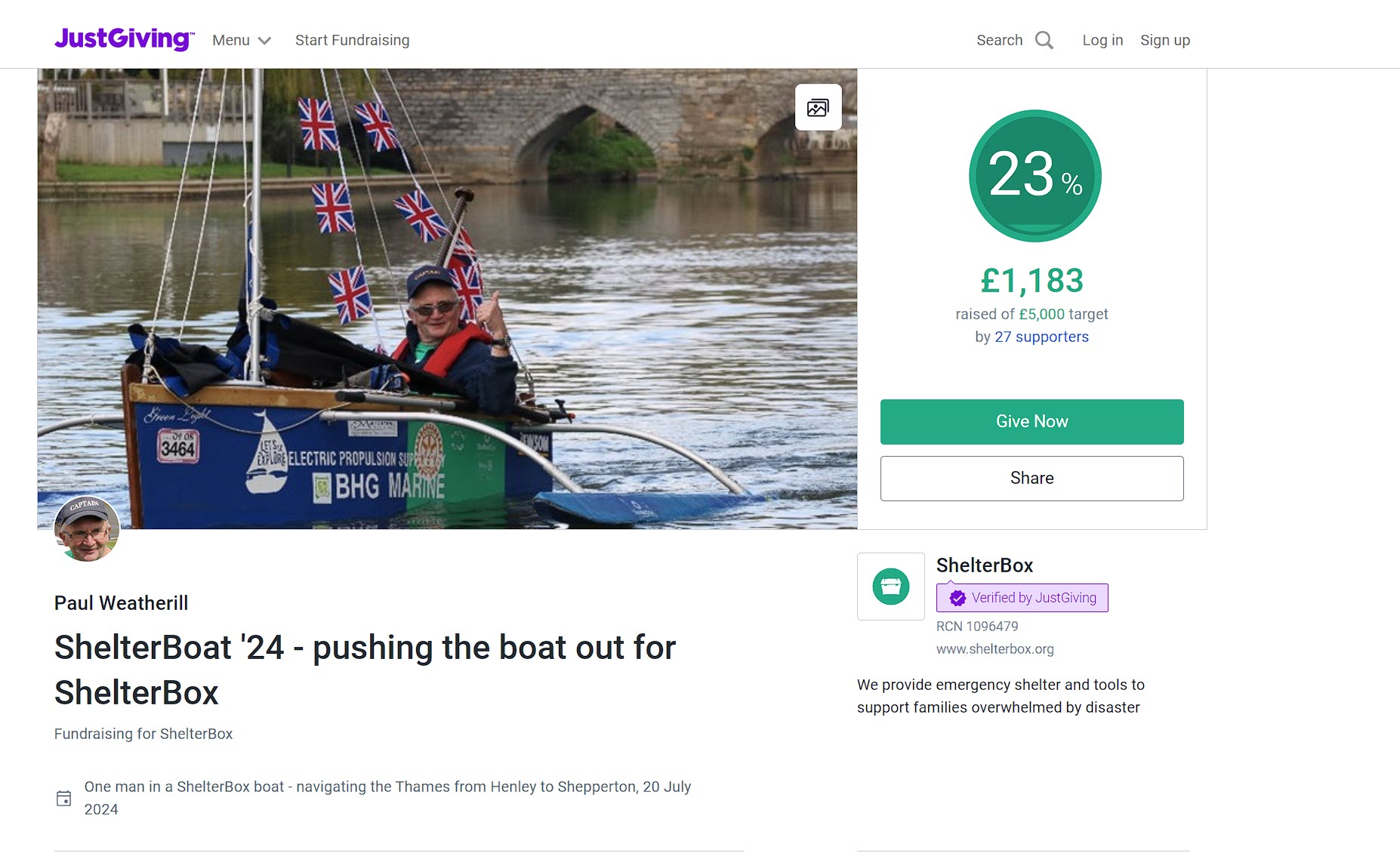Click the 23% progress circle
Image resolution: width=1400 pixels, height=856 pixels.
1035,176
